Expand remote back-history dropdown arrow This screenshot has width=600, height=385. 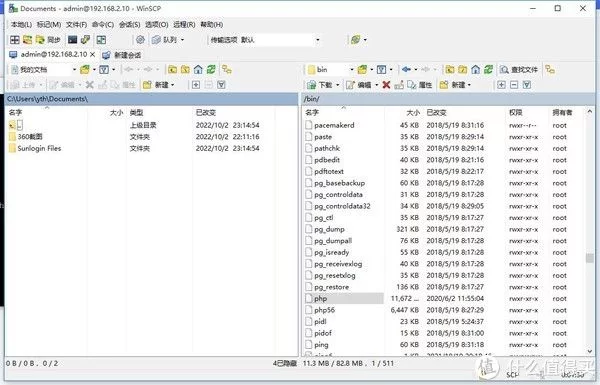coord(416,70)
